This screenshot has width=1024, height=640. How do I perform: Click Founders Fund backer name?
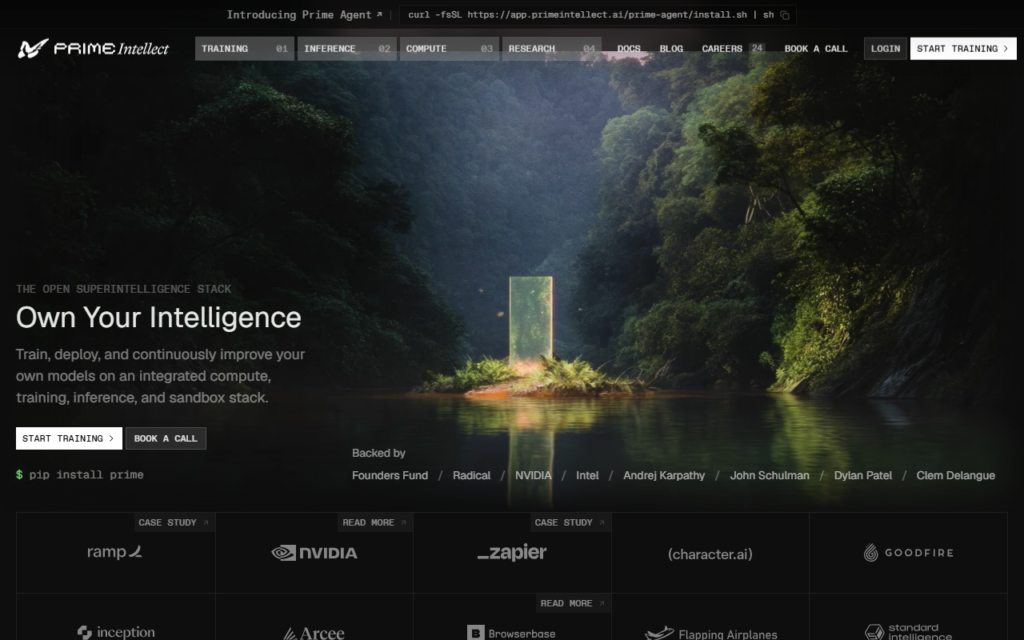pos(390,475)
